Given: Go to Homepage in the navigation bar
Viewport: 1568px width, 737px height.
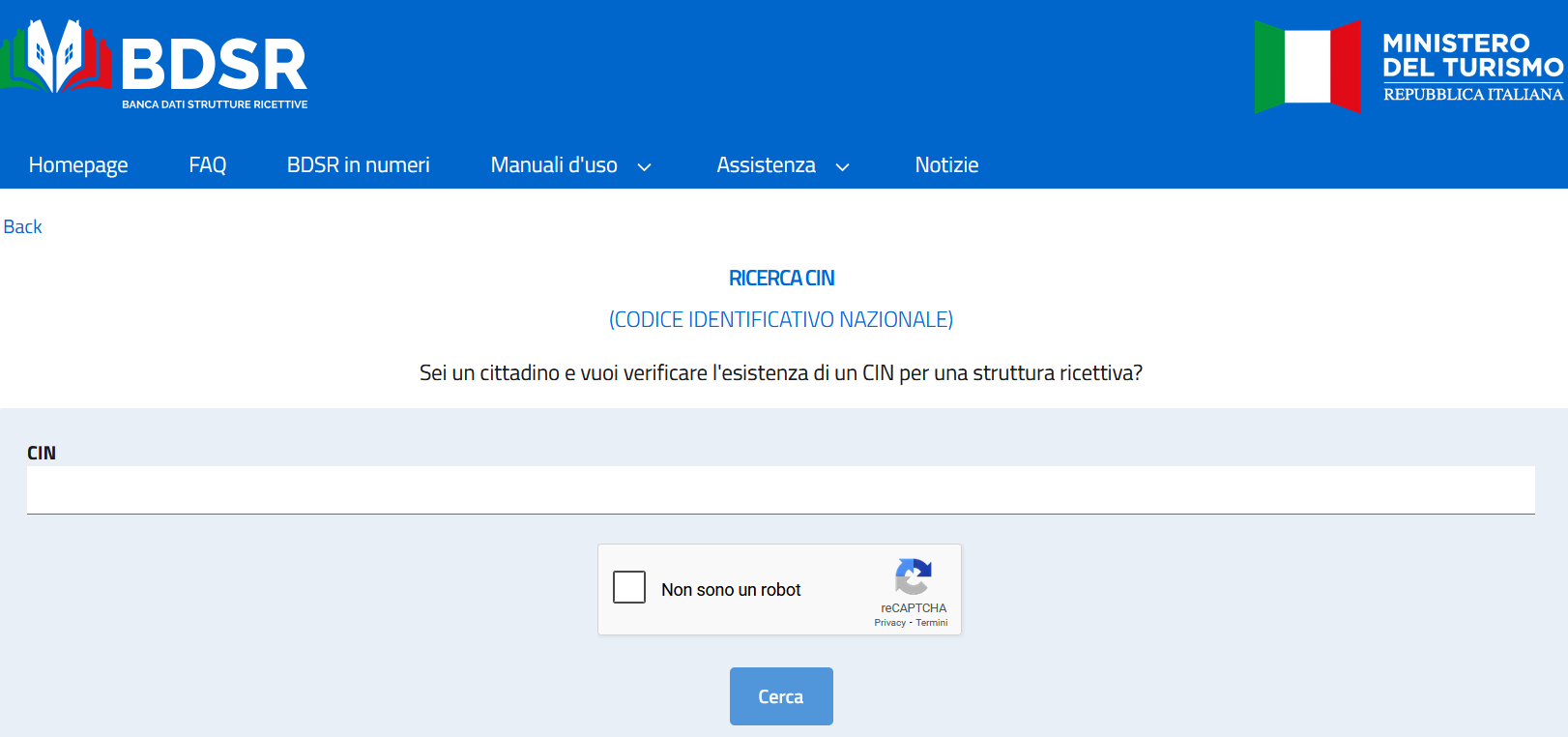Looking at the screenshot, I should pos(78,165).
